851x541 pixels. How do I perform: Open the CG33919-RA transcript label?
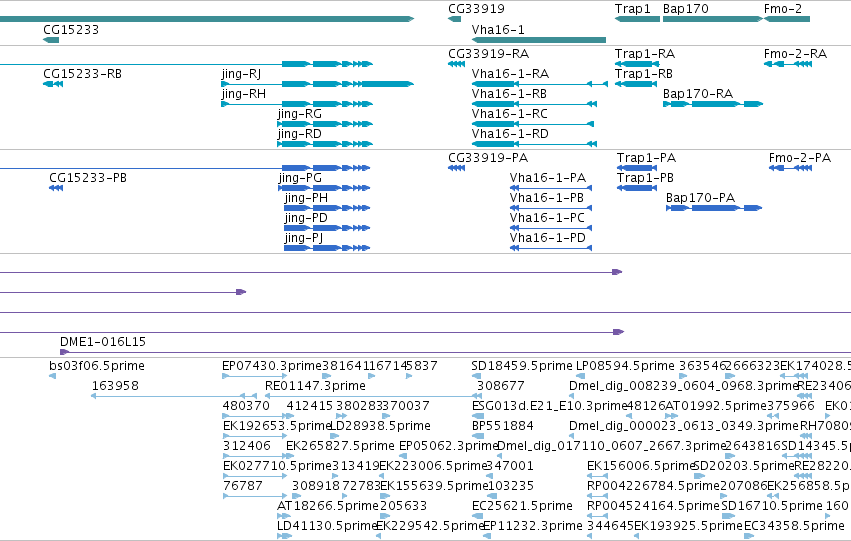click(488, 54)
